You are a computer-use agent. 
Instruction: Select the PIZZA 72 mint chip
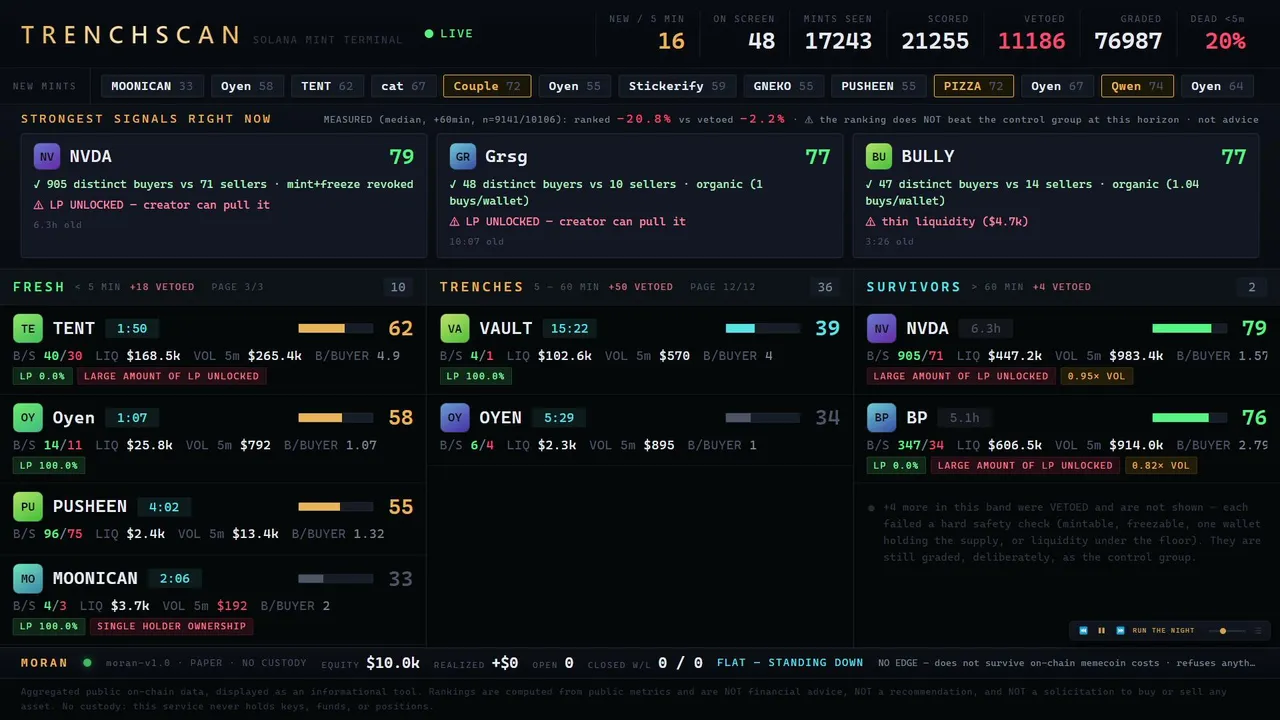pyautogui.click(x=973, y=86)
